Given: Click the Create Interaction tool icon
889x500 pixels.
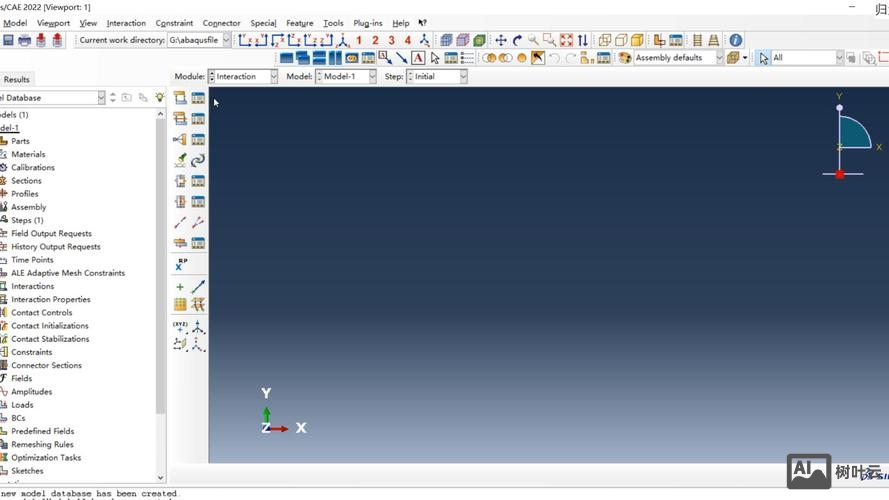Looking at the screenshot, I should (180, 98).
